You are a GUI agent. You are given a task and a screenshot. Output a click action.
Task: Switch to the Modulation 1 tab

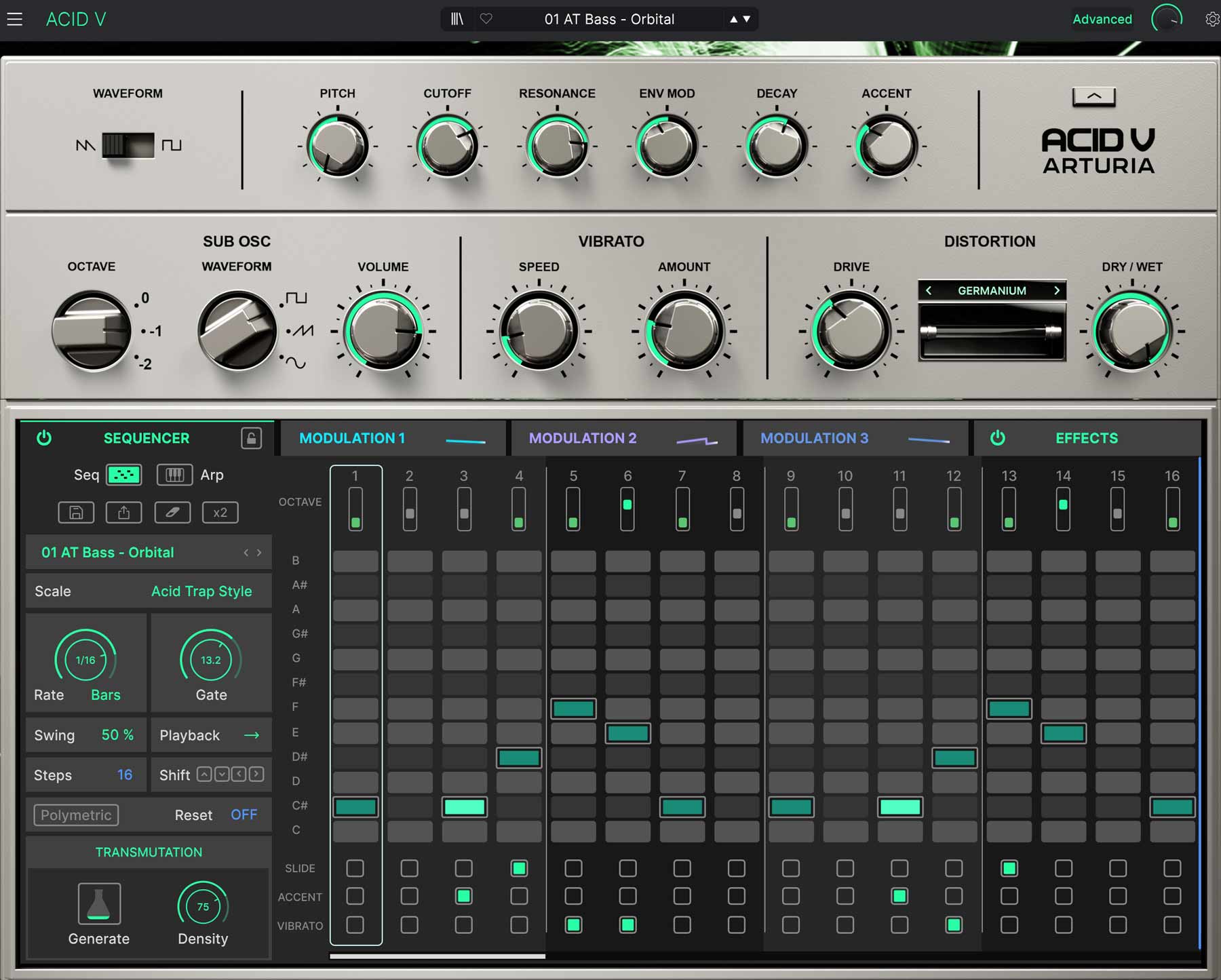tap(393, 438)
